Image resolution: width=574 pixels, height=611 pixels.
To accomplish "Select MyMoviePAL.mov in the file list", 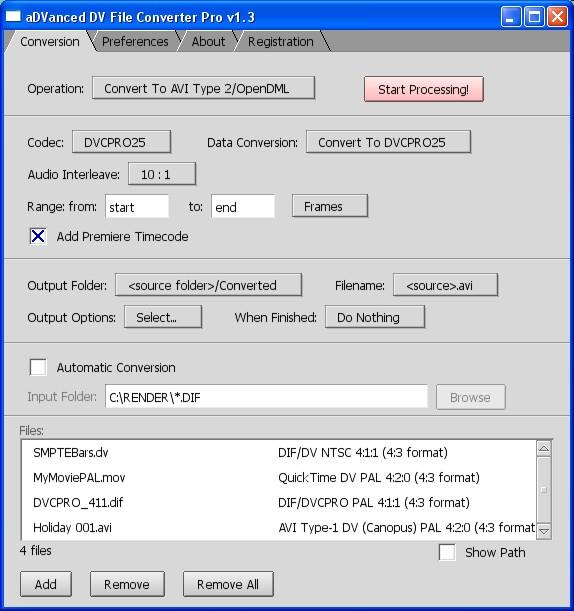I will point(79,477).
